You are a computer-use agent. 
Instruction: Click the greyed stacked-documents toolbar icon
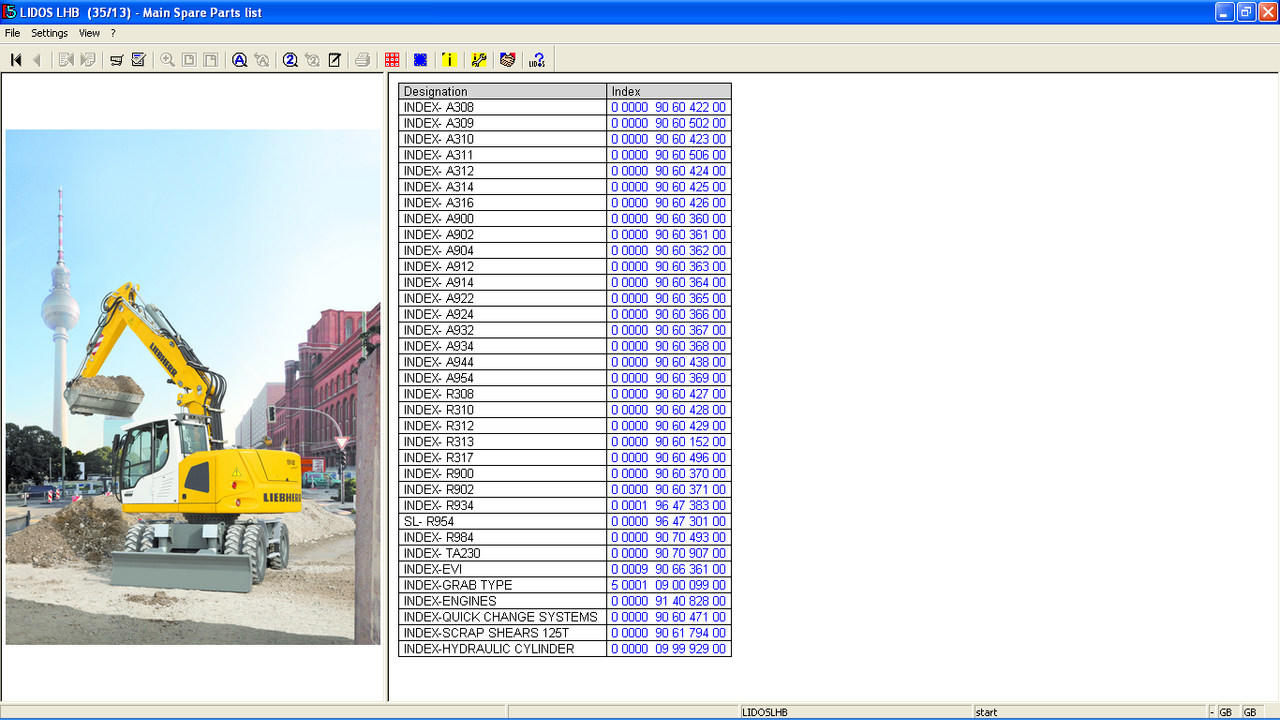coord(88,60)
